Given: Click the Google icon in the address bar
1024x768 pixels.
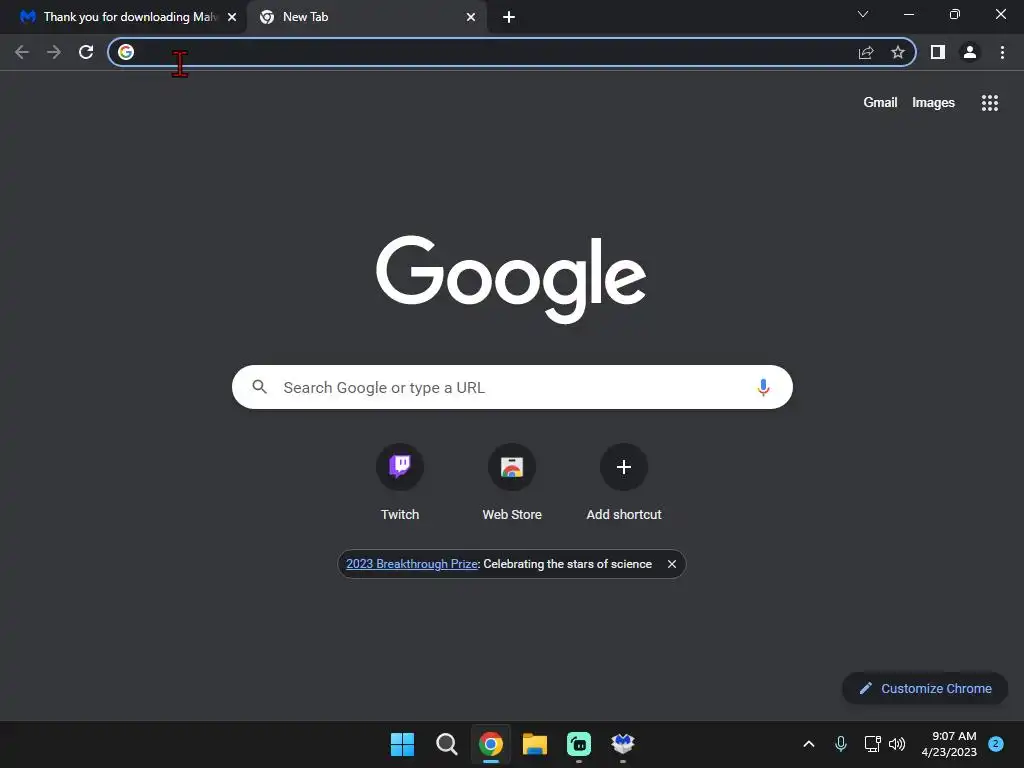Looking at the screenshot, I should [126, 52].
